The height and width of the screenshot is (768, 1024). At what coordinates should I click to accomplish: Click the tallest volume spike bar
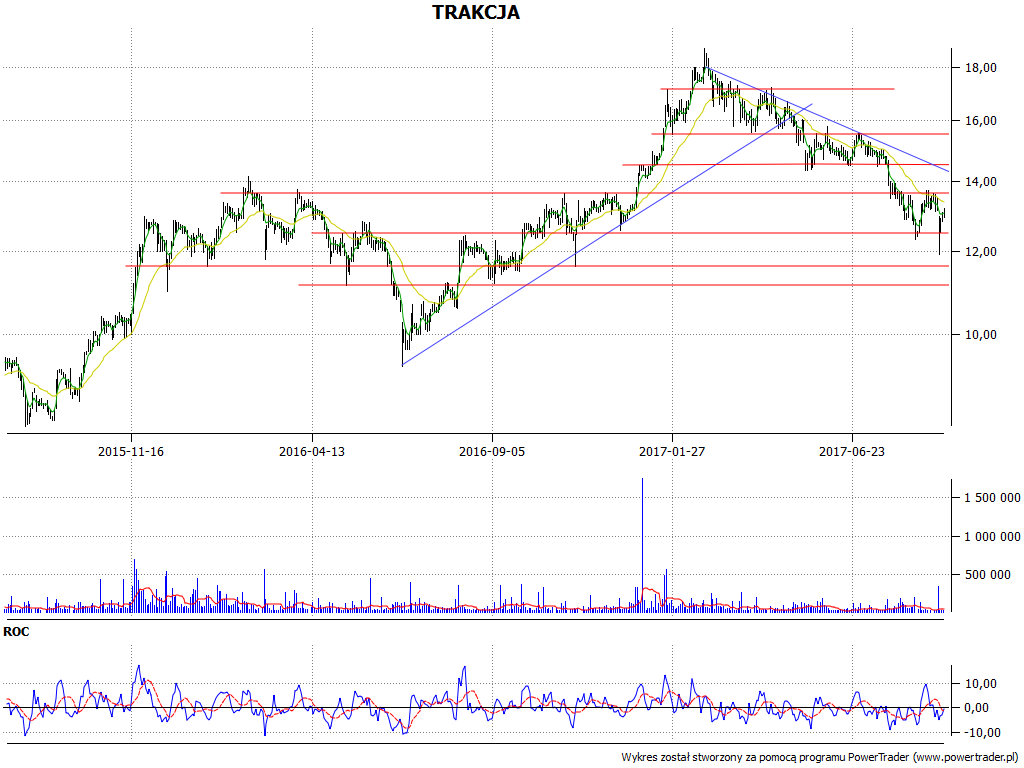tap(643, 545)
